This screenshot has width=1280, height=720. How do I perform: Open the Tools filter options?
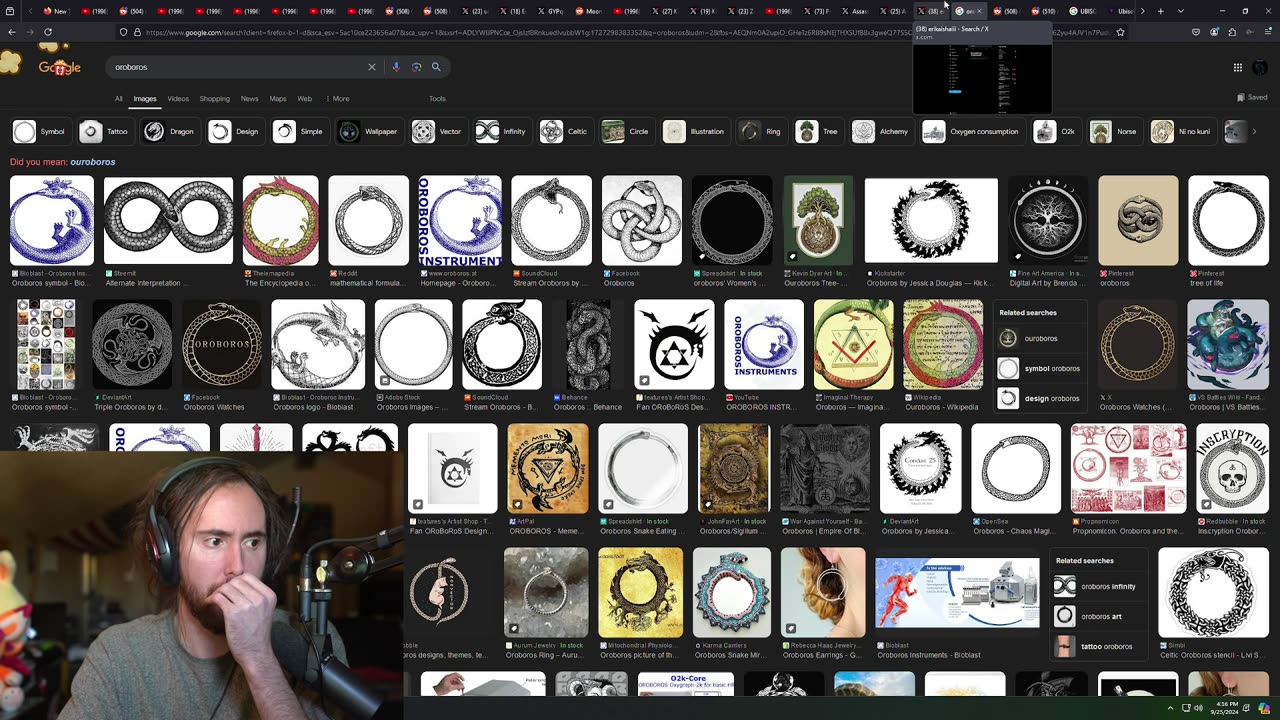[437, 98]
